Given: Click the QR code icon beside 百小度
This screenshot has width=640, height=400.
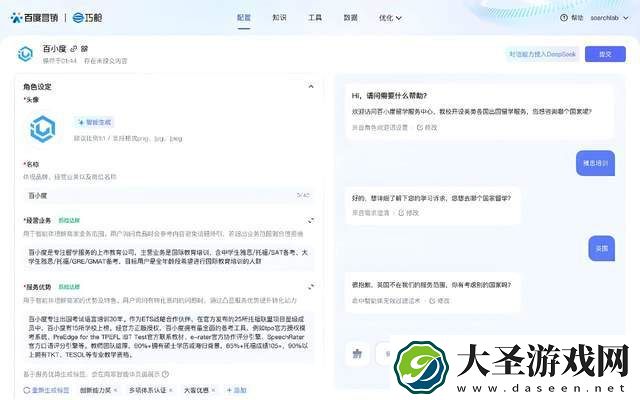Looking at the screenshot, I should click(84, 49).
